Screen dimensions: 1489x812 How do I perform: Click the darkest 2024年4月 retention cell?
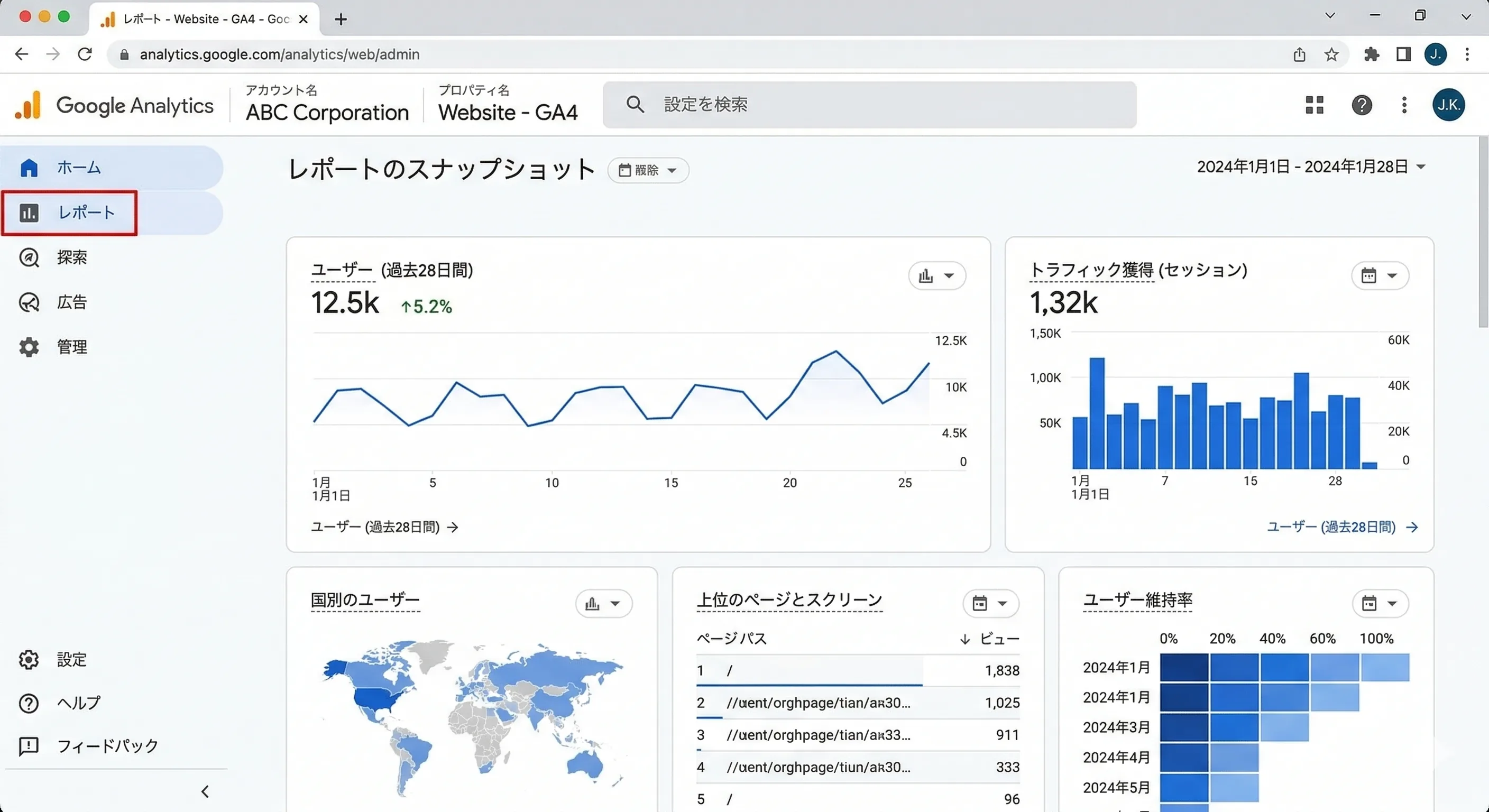tap(1184, 758)
